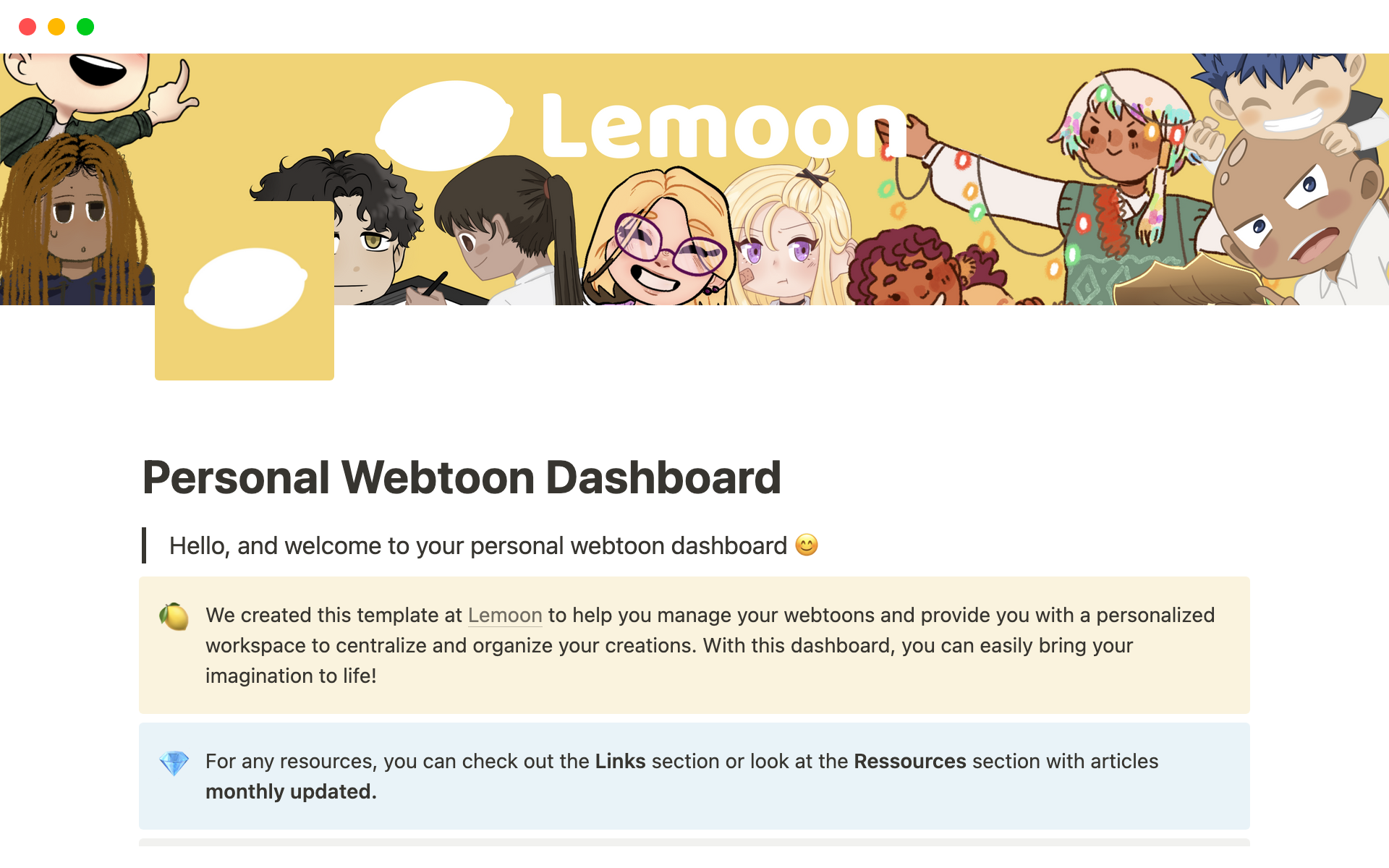1389x868 pixels.
Task: Click the character with brown dreadlocks
Action: [76, 217]
